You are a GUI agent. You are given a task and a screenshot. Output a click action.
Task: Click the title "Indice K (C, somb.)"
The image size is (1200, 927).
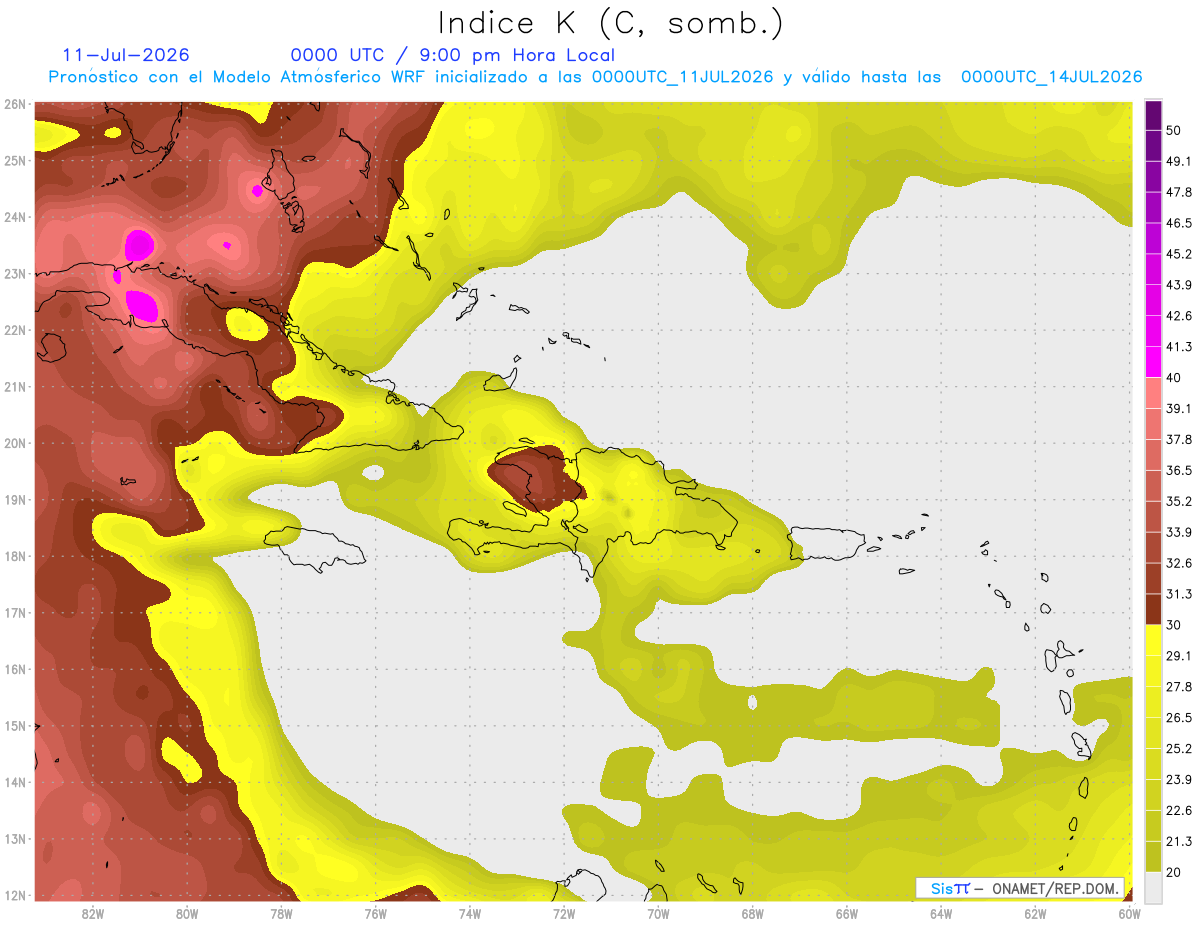click(610, 23)
